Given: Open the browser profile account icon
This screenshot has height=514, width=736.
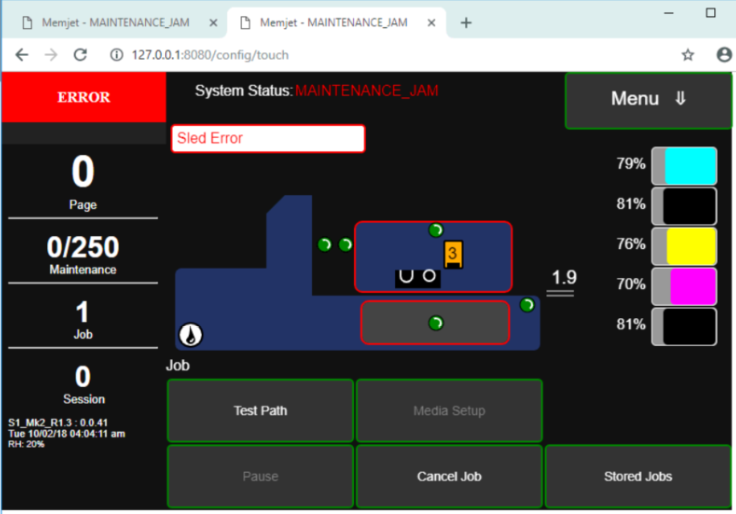Looking at the screenshot, I should [x=724, y=55].
